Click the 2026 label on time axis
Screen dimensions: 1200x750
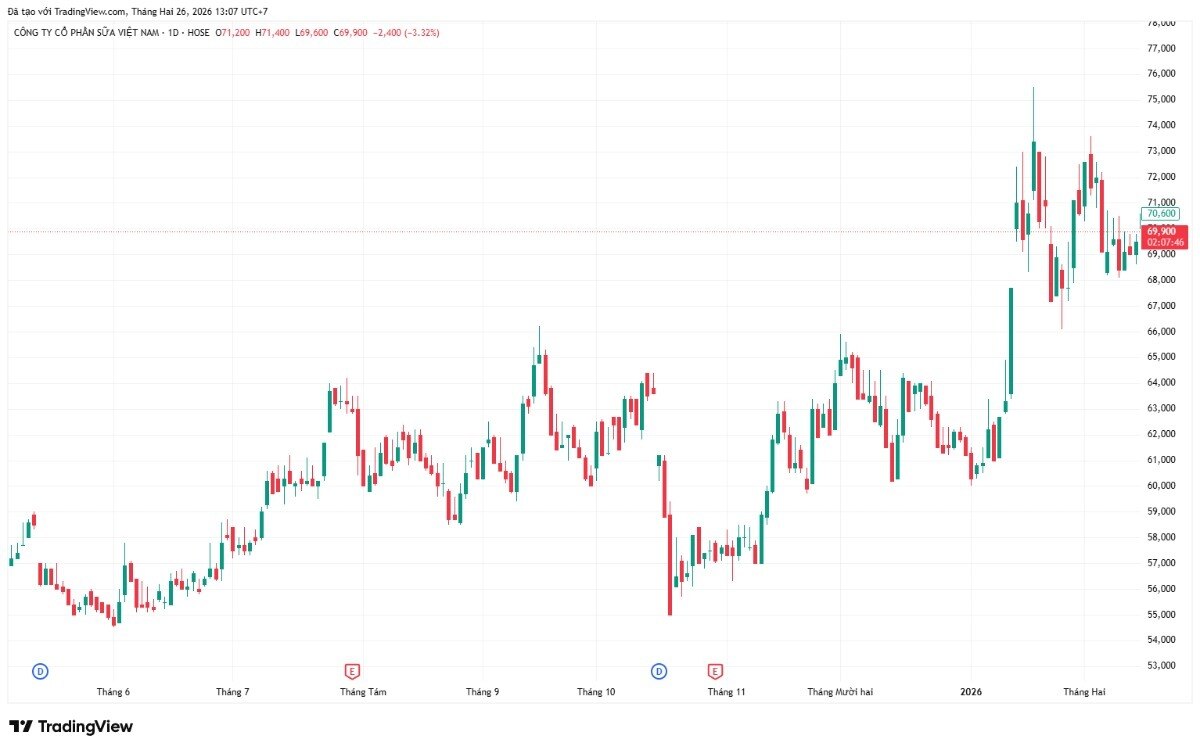(971, 692)
